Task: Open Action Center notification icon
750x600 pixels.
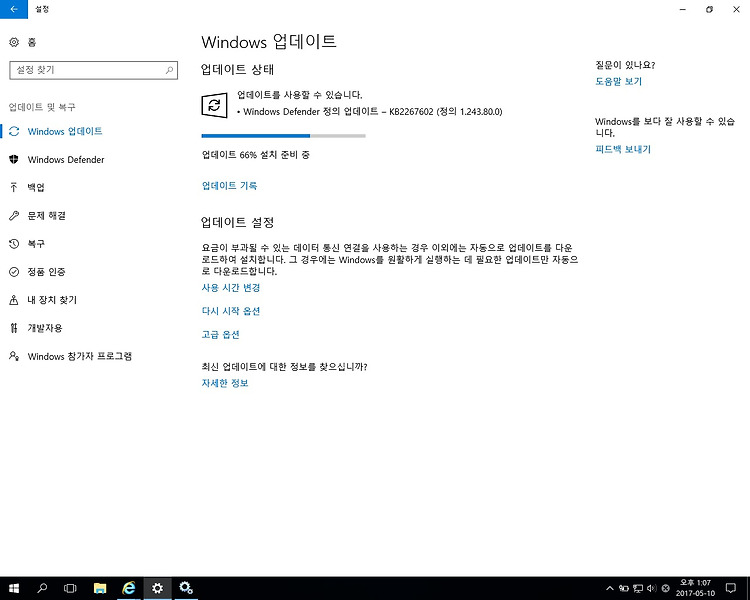Action: tap(730, 588)
